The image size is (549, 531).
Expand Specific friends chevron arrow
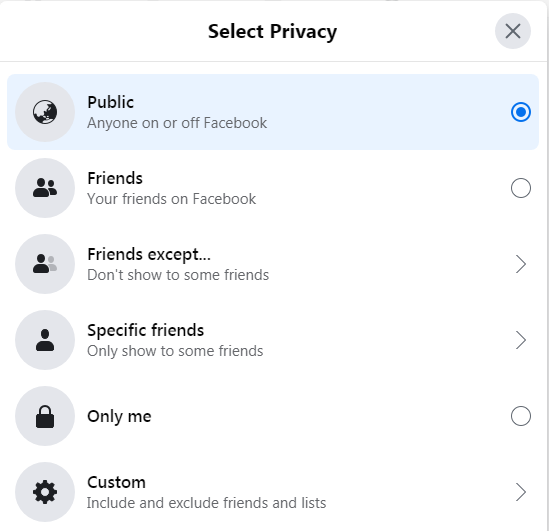(x=521, y=340)
